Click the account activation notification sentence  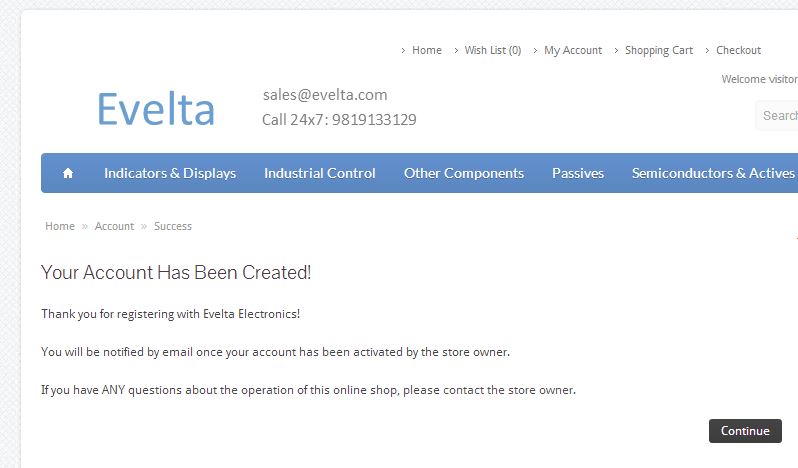click(x=275, y=352)
